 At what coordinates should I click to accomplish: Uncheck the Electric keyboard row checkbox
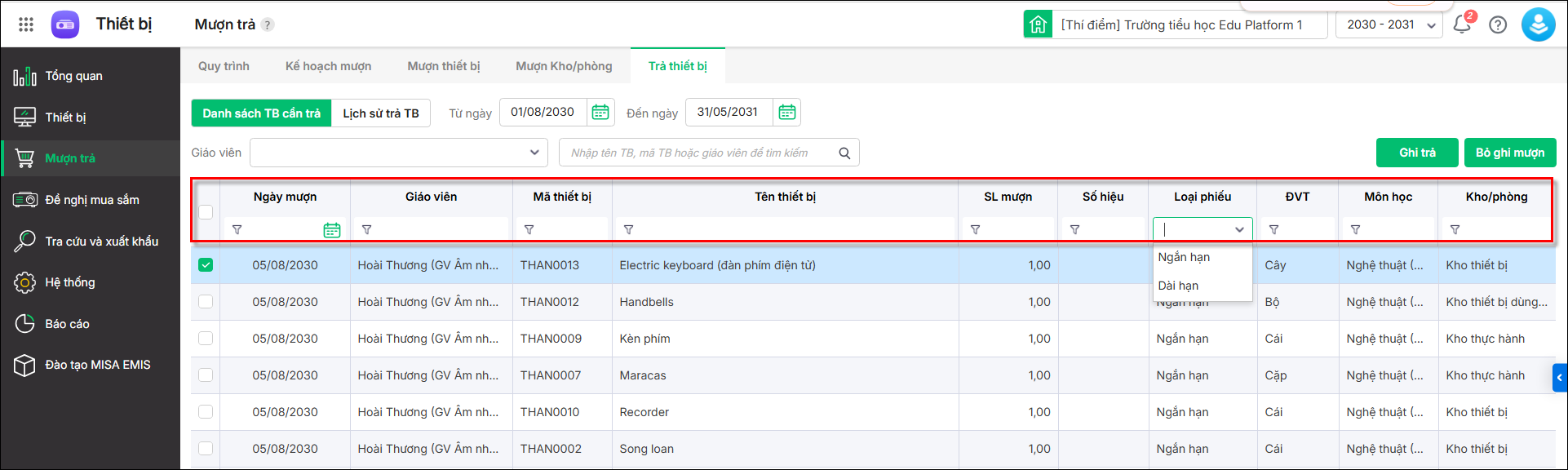206,265
